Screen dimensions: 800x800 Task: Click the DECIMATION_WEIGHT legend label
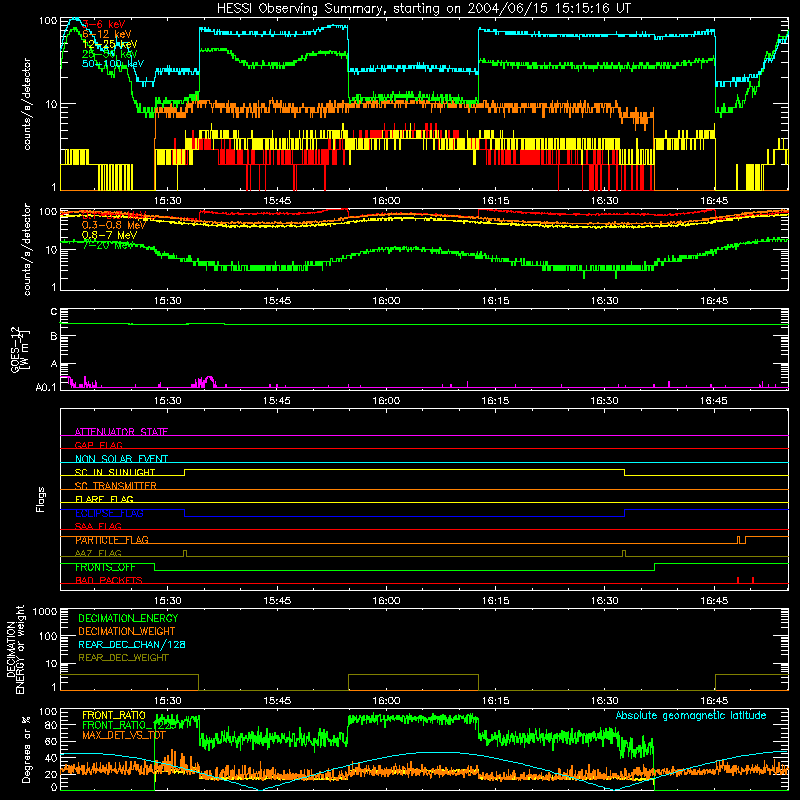(x=127, y=631)
